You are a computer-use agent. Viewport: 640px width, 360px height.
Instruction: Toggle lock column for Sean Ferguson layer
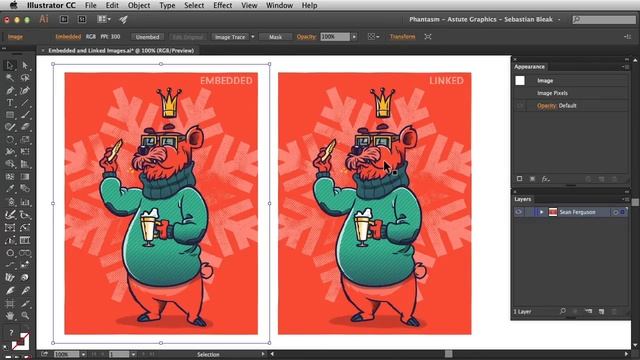(x=529, y=212)
